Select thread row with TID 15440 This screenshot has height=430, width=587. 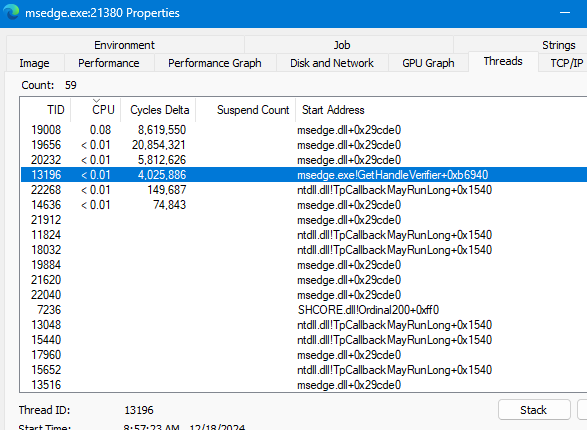tap(304, 339)
